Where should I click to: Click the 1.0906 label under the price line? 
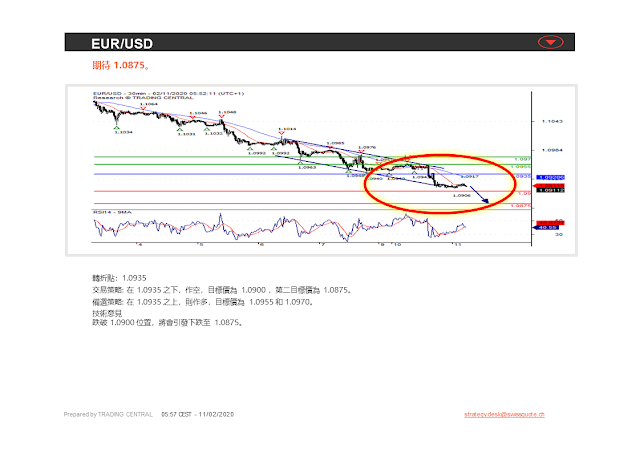[x=462, y=195]
